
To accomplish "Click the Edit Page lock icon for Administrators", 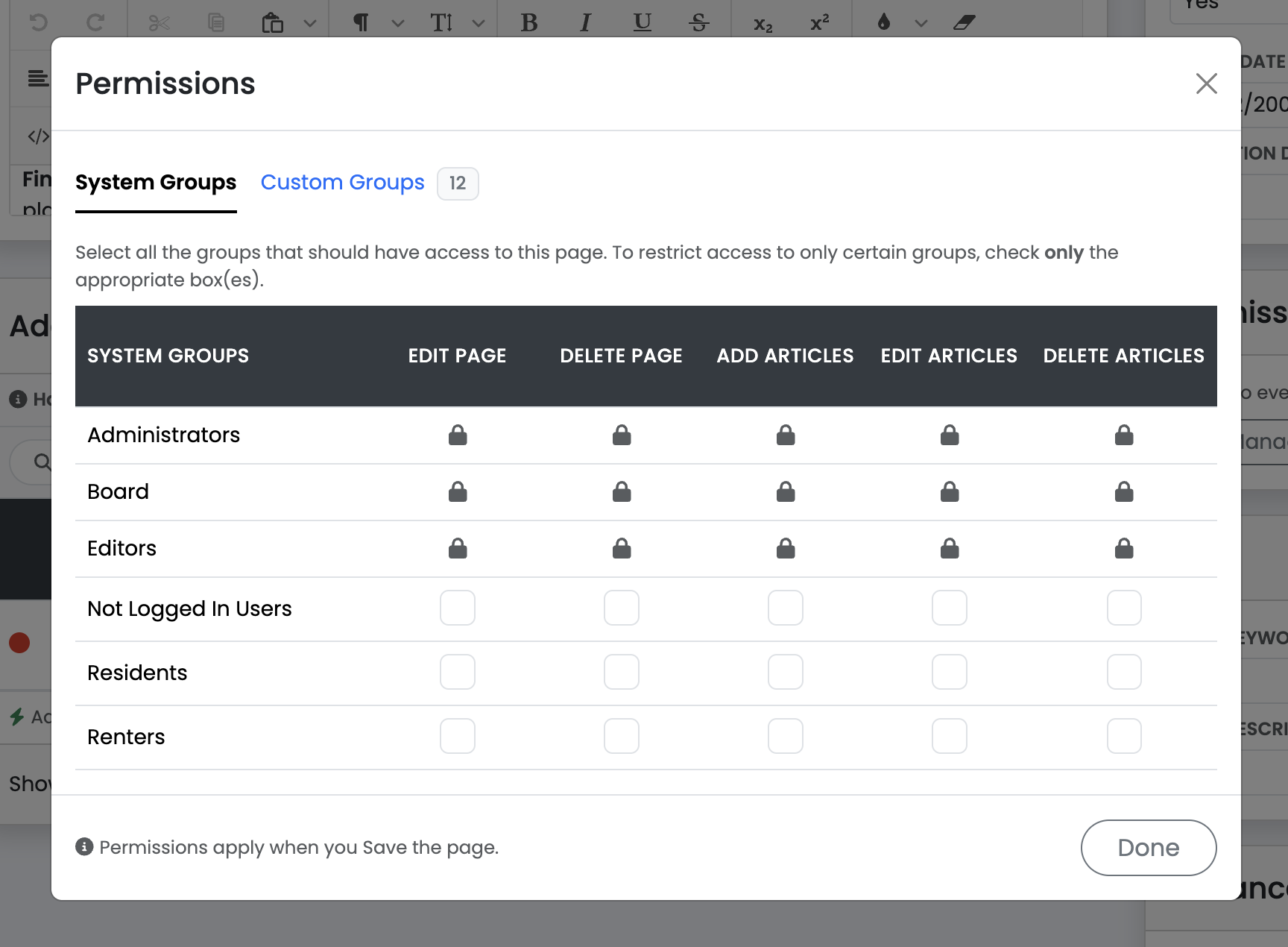I will 458,435.
